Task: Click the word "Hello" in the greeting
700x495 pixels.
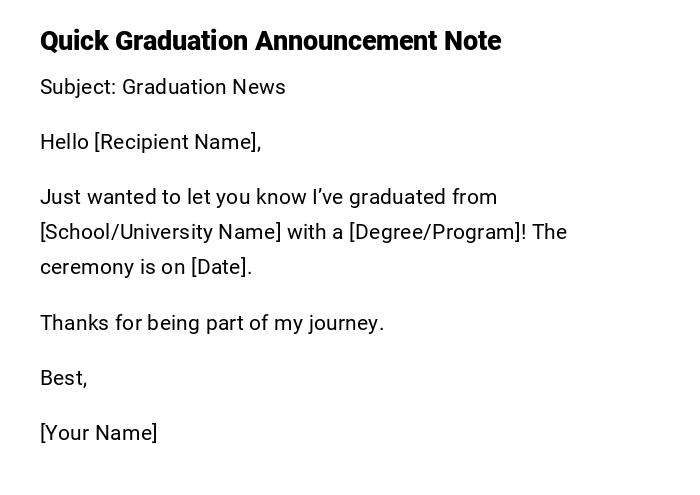Action: pyautogui.click(x=64, y=142)
